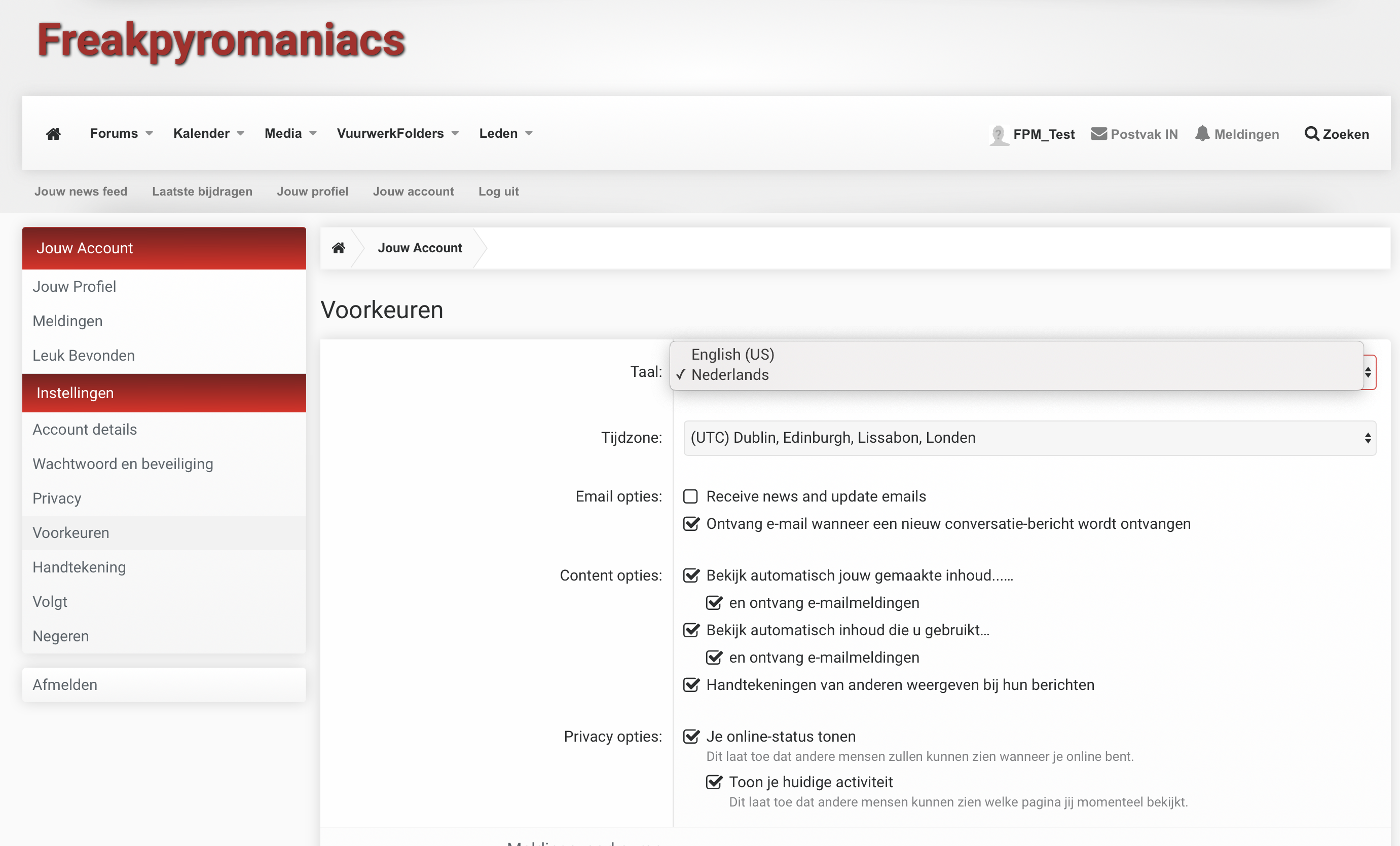Open FPM_Test user menu
Viewport: 1400px width, 846px height.
click(x=1044, y=135)
